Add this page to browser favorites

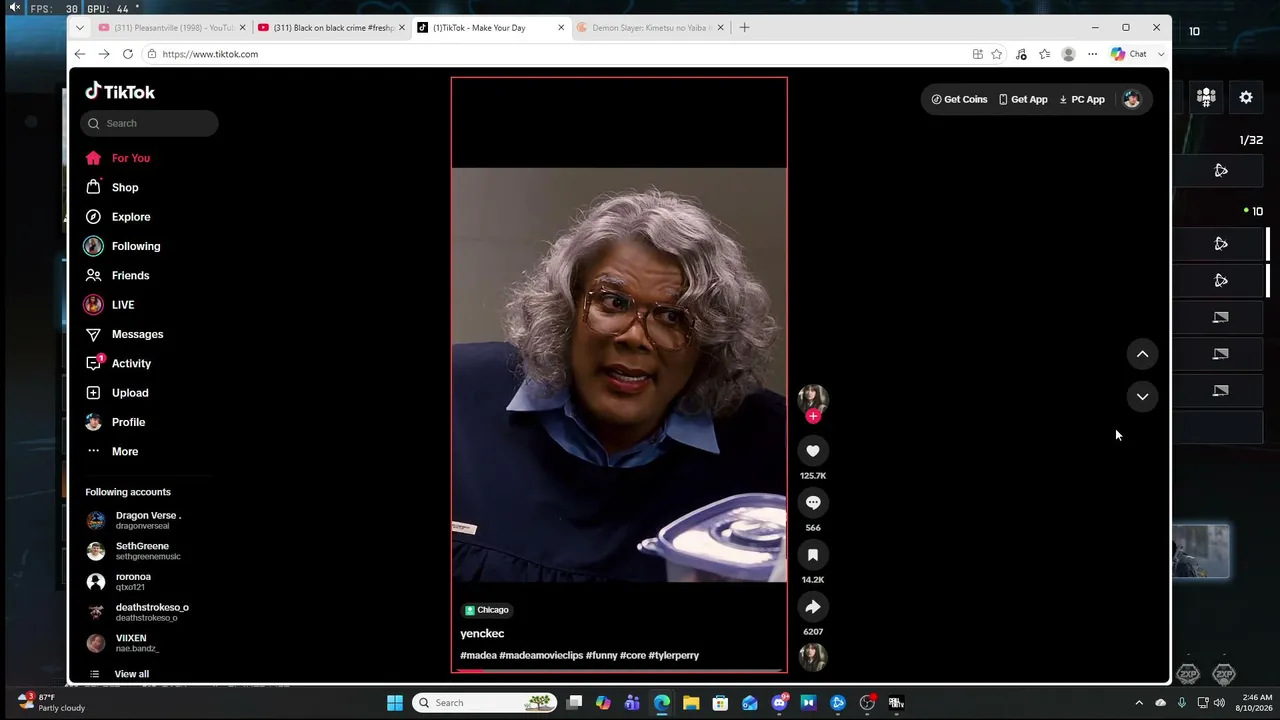[997, 54]
